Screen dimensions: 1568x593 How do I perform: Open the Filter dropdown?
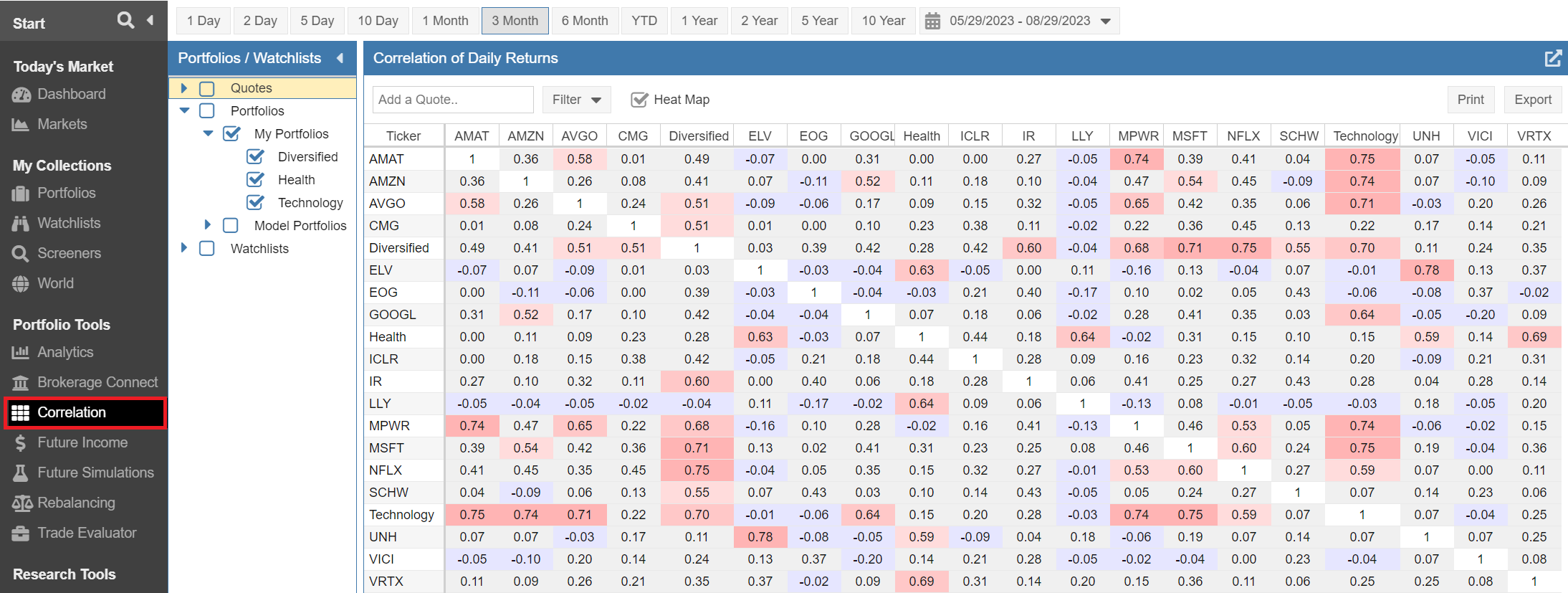pyautogui.click(x=576, y=100)
